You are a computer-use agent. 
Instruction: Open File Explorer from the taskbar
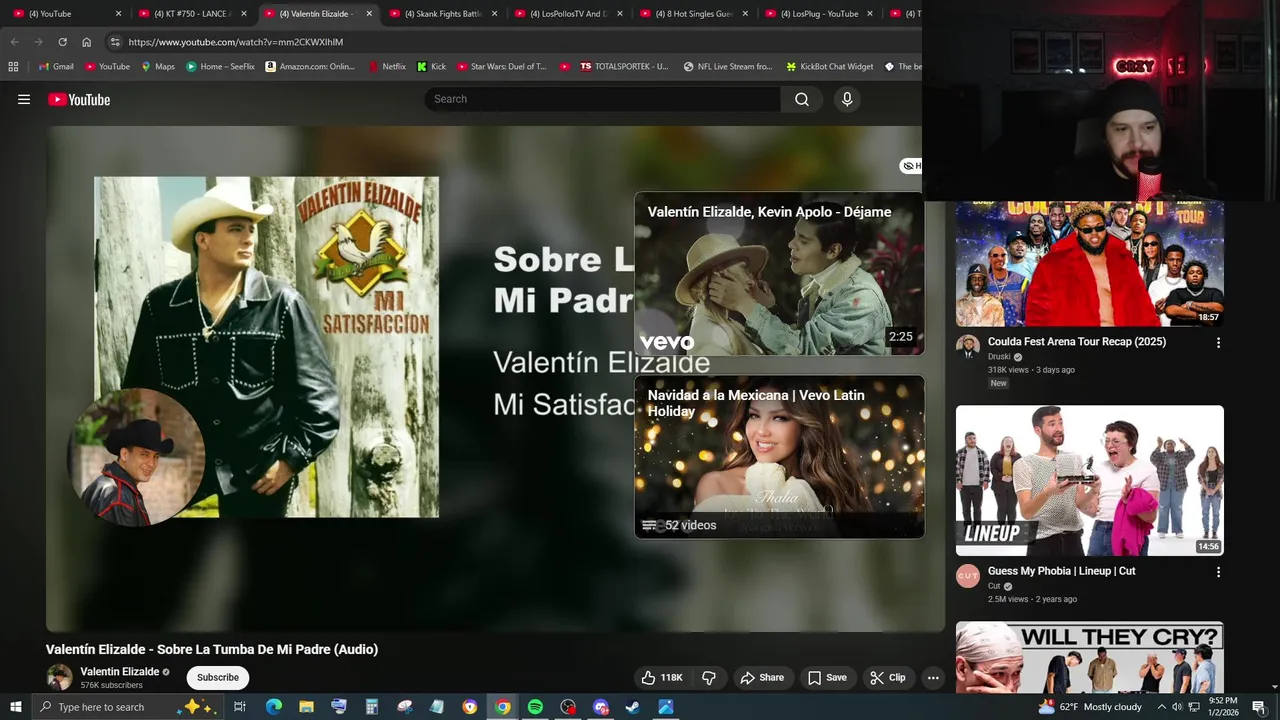[x=306, y=707]
